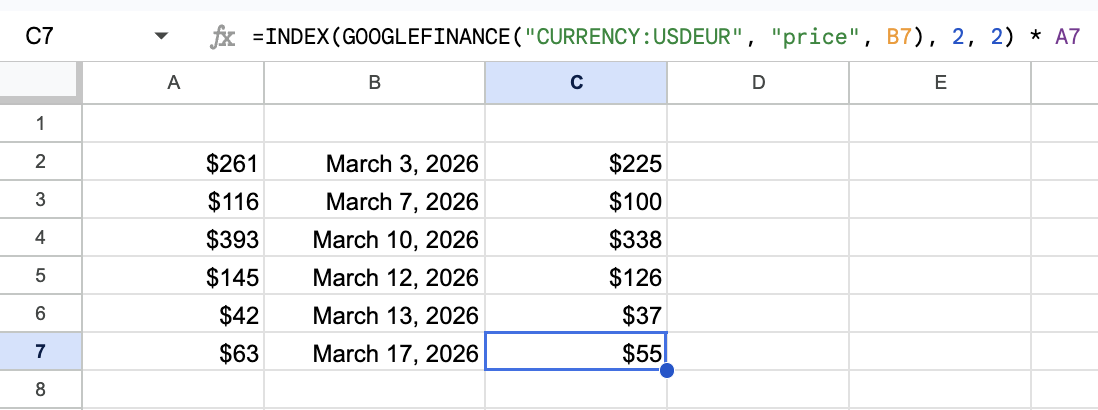This screenshot has width=1098, height=410.
Task: Select cell with March 13, 2026
Action: (x=374, y=315)
